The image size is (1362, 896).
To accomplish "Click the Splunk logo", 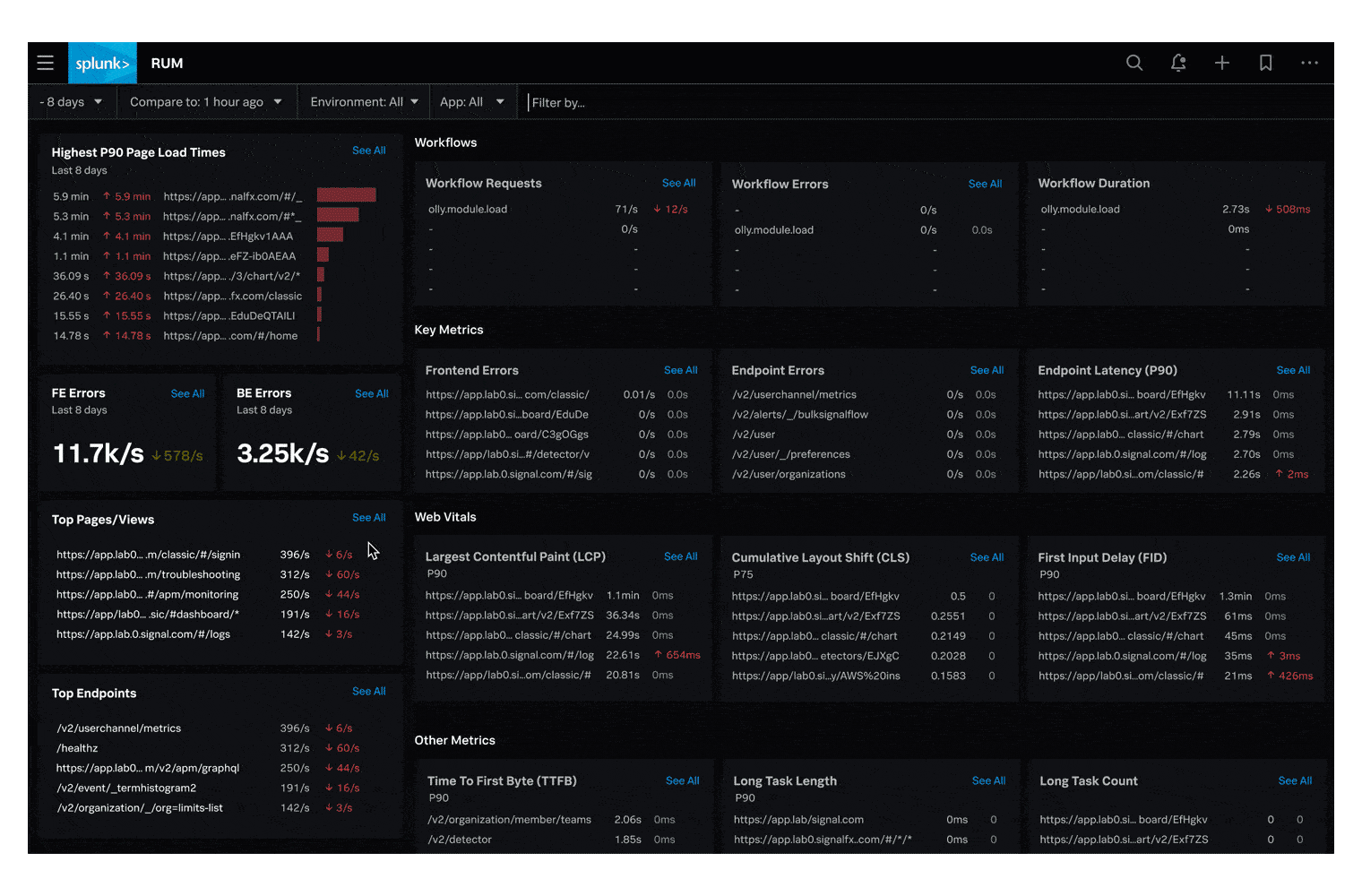I will (102, 64).
